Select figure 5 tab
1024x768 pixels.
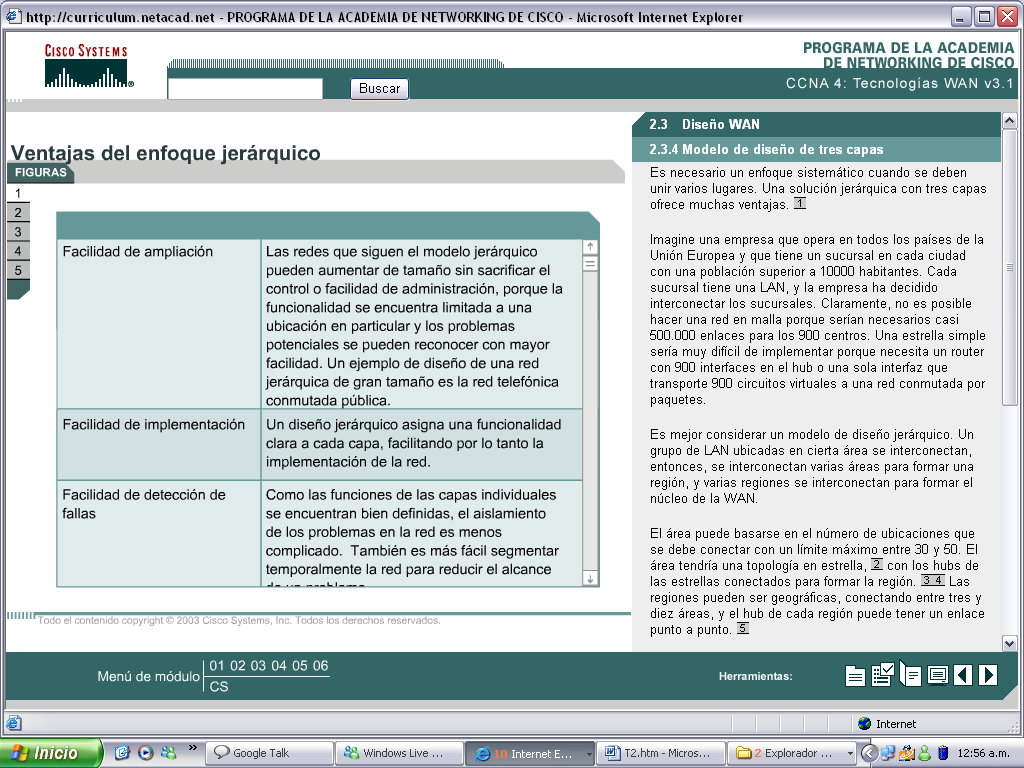point(18,270)
